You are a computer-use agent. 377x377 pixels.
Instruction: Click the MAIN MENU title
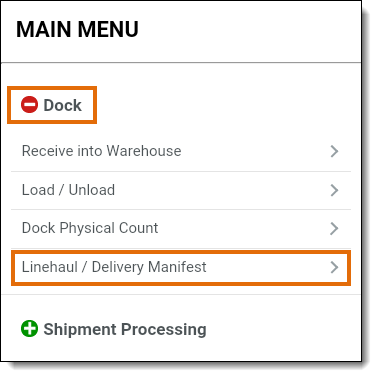point(77,29)
